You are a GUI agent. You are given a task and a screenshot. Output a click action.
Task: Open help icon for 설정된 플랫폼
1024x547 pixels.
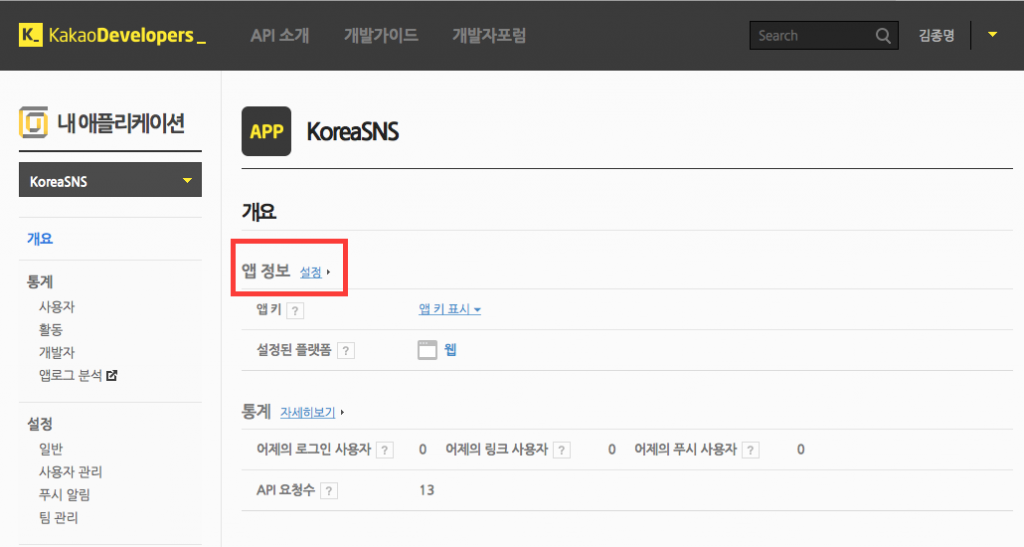coord(346,351)
